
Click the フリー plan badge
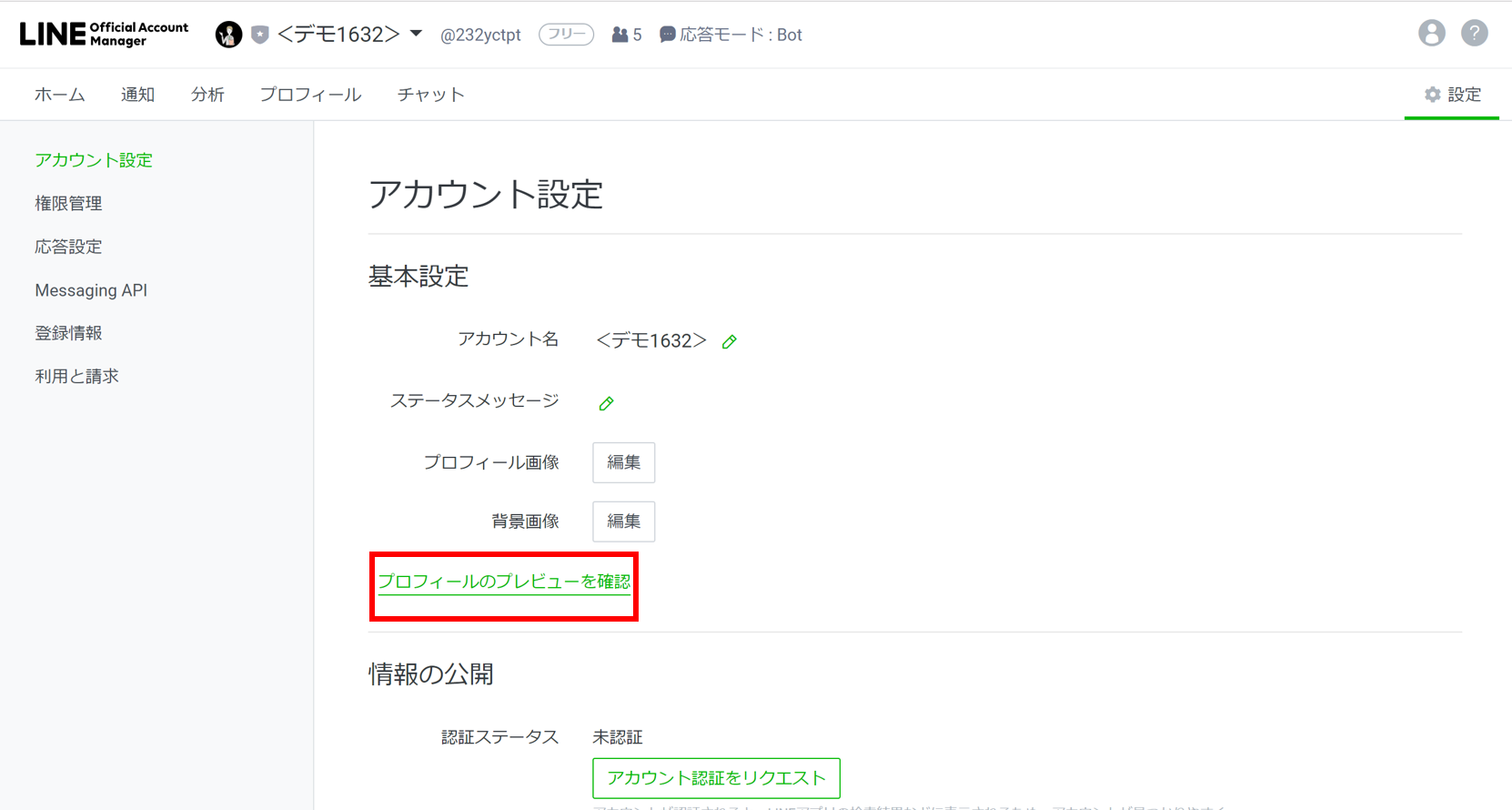(x=566, y=35)
